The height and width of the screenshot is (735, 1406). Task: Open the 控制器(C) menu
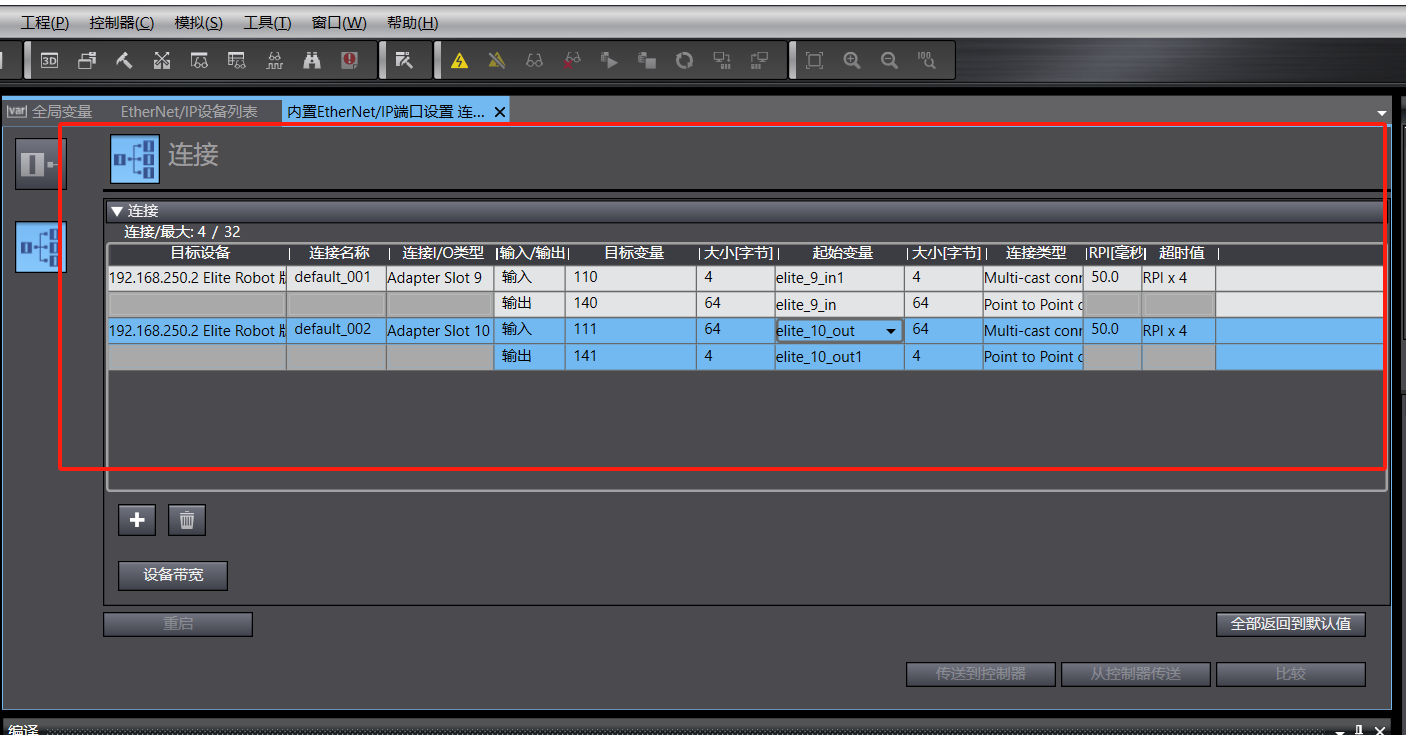pos(121,23)
